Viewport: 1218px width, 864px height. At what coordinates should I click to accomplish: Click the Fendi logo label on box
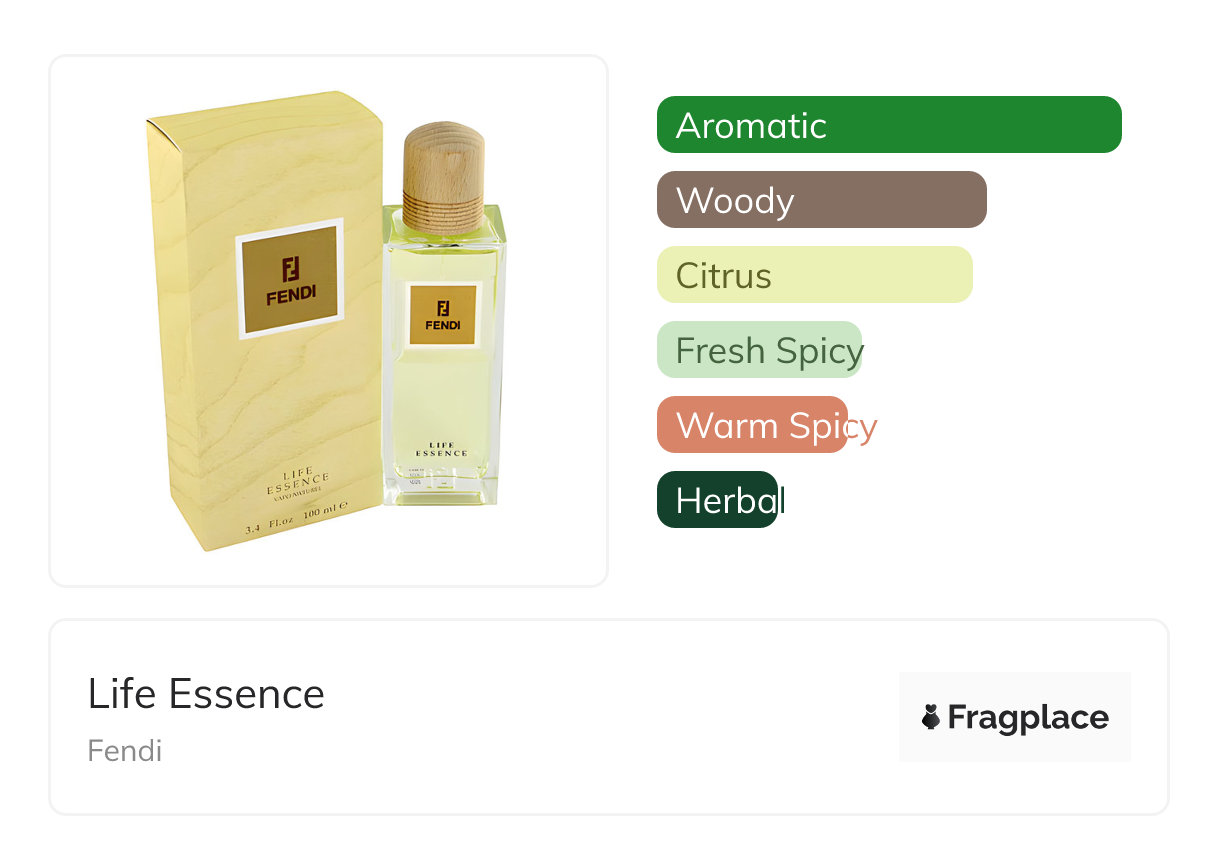coord(290,278)
